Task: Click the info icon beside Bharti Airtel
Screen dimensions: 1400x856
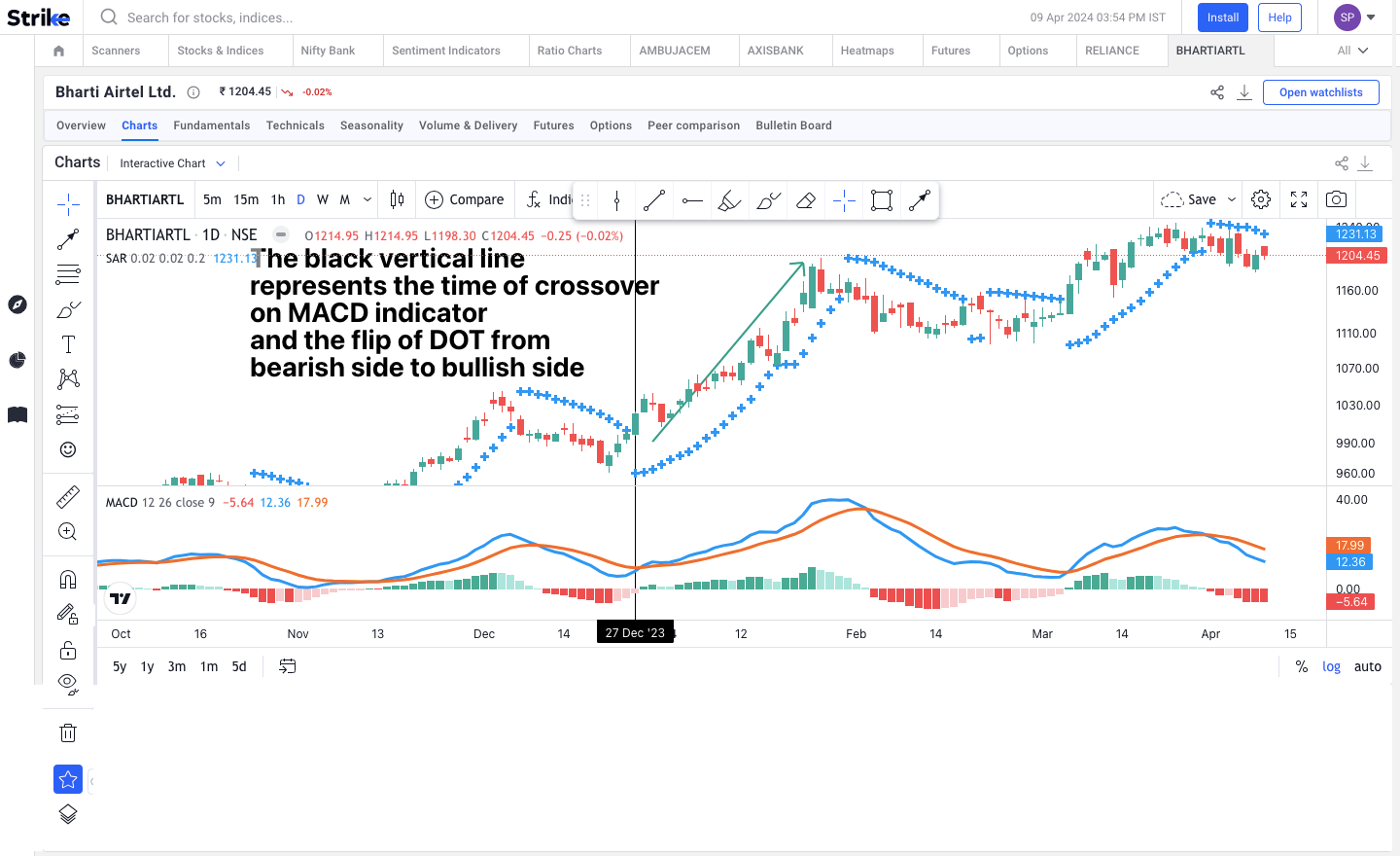Action: [x=193, y=92]
